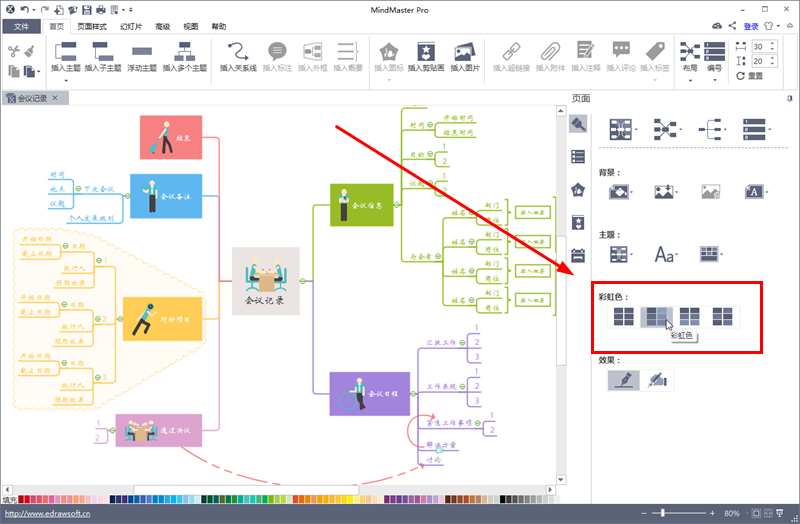Adjust the zoom slider handle

pos(663,513)
